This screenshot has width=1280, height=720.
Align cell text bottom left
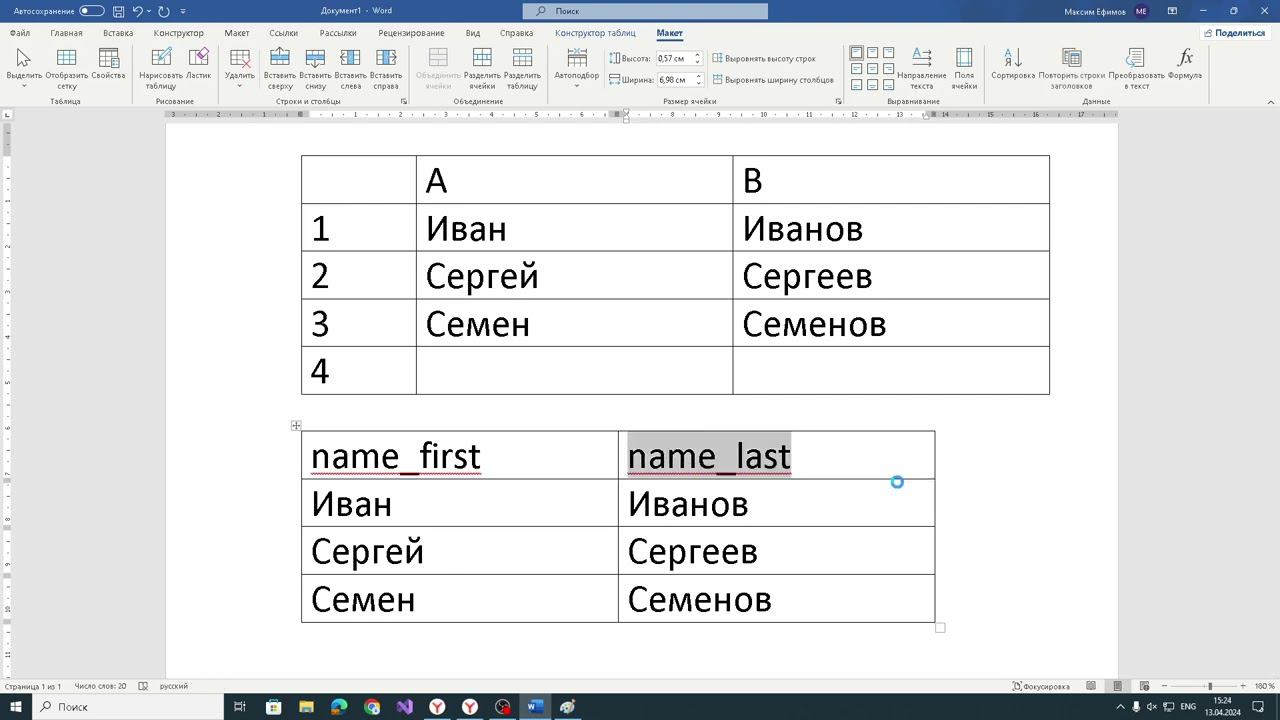click(x=857, y=85)
